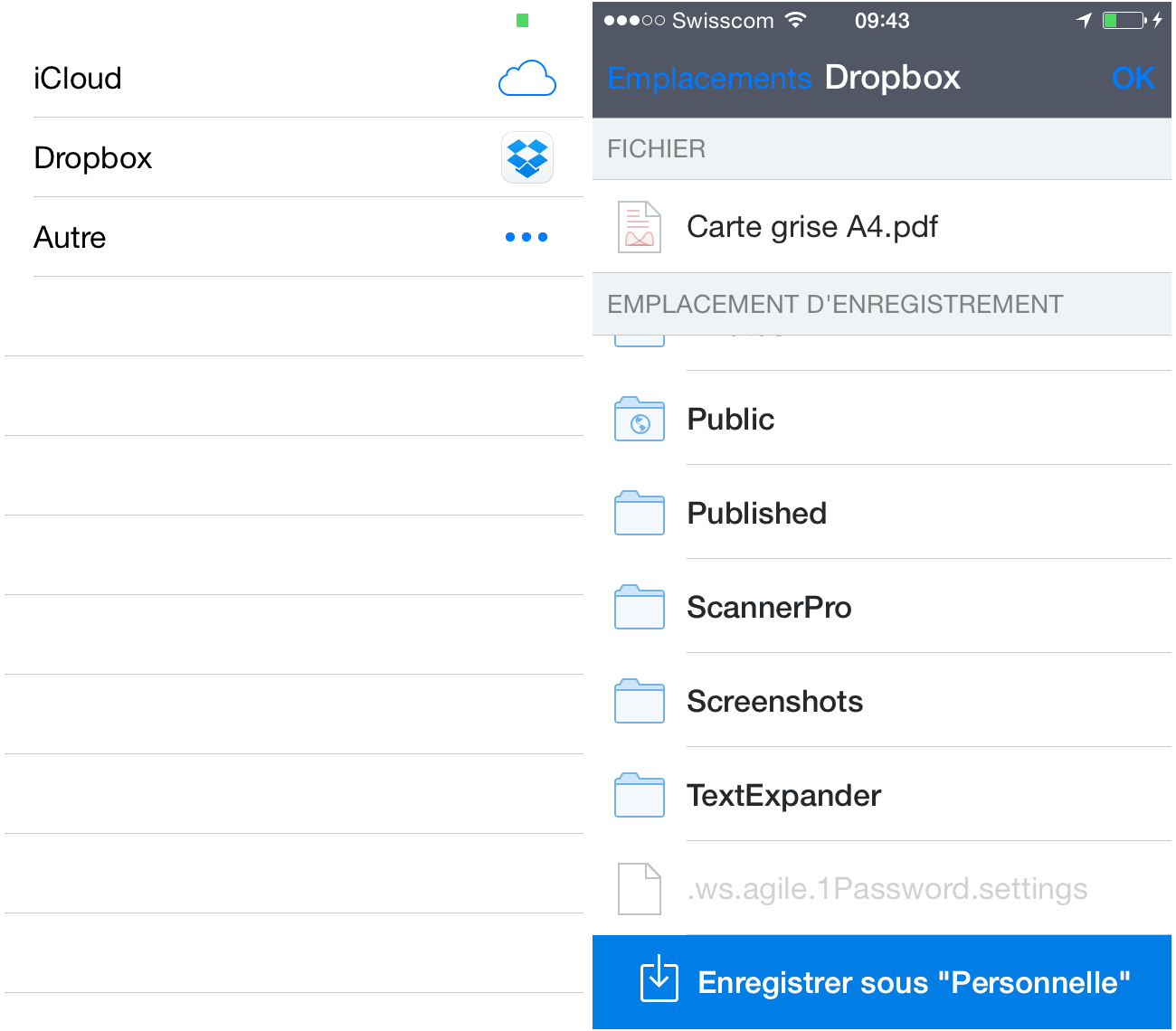Open the TextExpander folder
This screenshot has width=1176, height=1031.
[882, 795]
